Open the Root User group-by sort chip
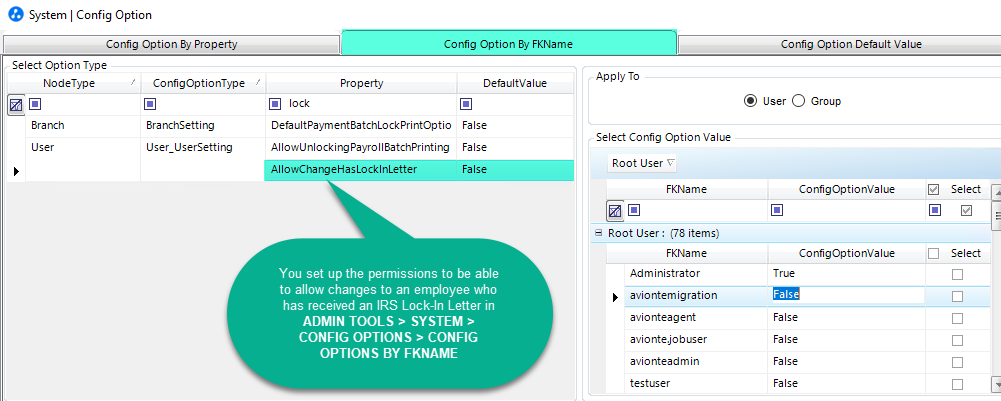Viewport: 1001px width, 401px height. click(x=643, y=163)
